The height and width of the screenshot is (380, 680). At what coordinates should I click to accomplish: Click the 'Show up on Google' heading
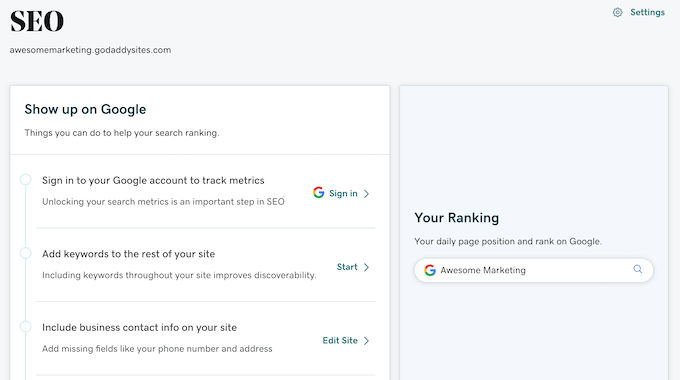click(x=85, y=109)
